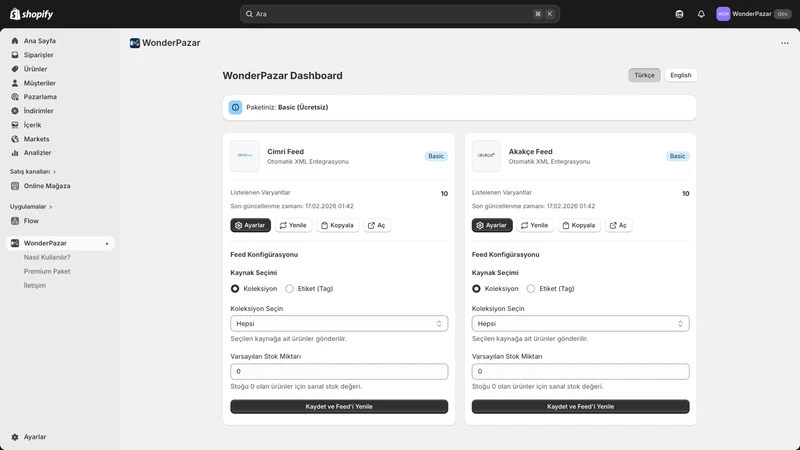Click the info icon beside Paketiniz
Viewport: 800px width, 450px height.
click(x=235, y=107)
